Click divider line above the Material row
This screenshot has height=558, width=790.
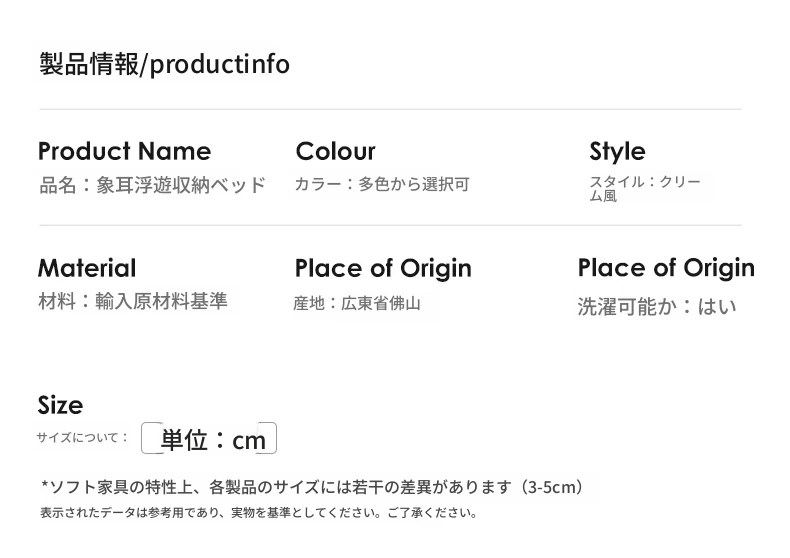tap(390, 226)
